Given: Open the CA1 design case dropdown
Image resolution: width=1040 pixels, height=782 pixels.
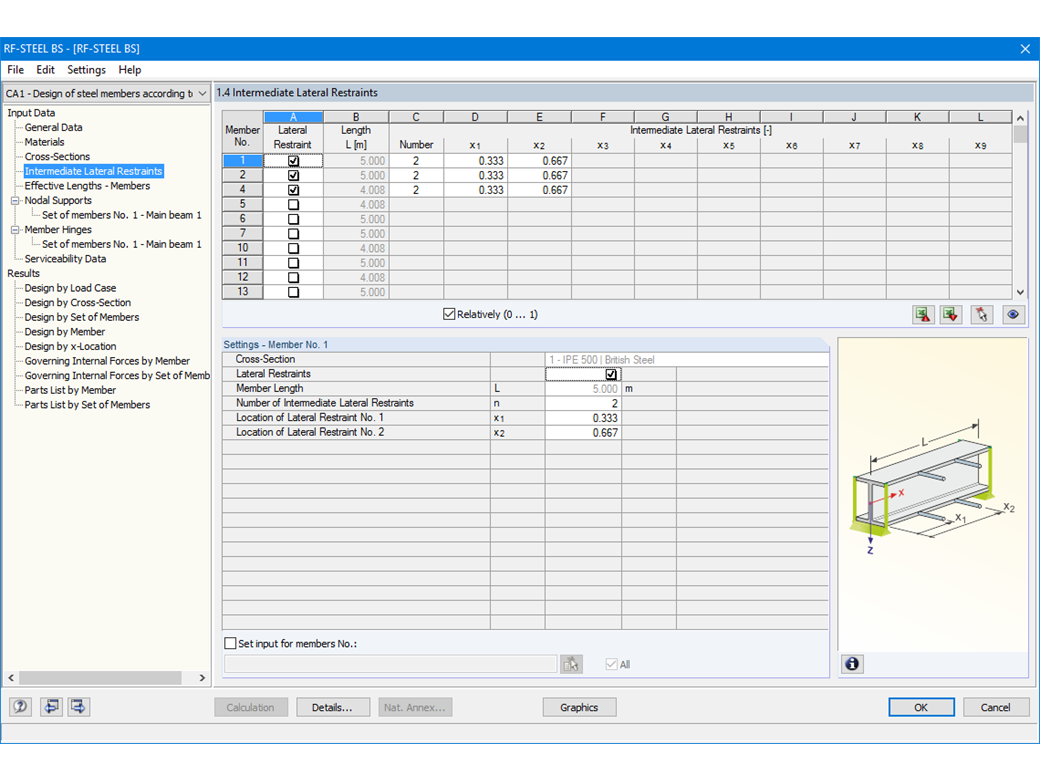Looking at the screenshot, I should pos(202,94).
